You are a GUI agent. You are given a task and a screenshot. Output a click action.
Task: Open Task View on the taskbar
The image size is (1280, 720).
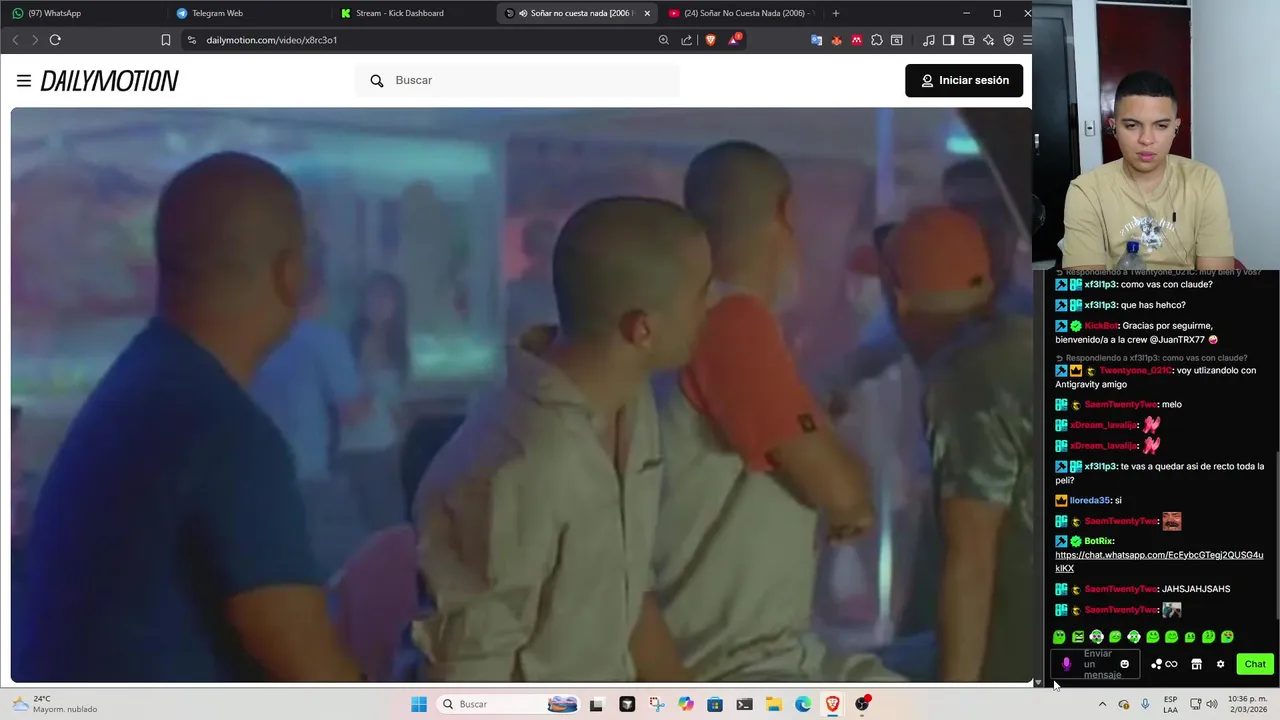(596, 704)
